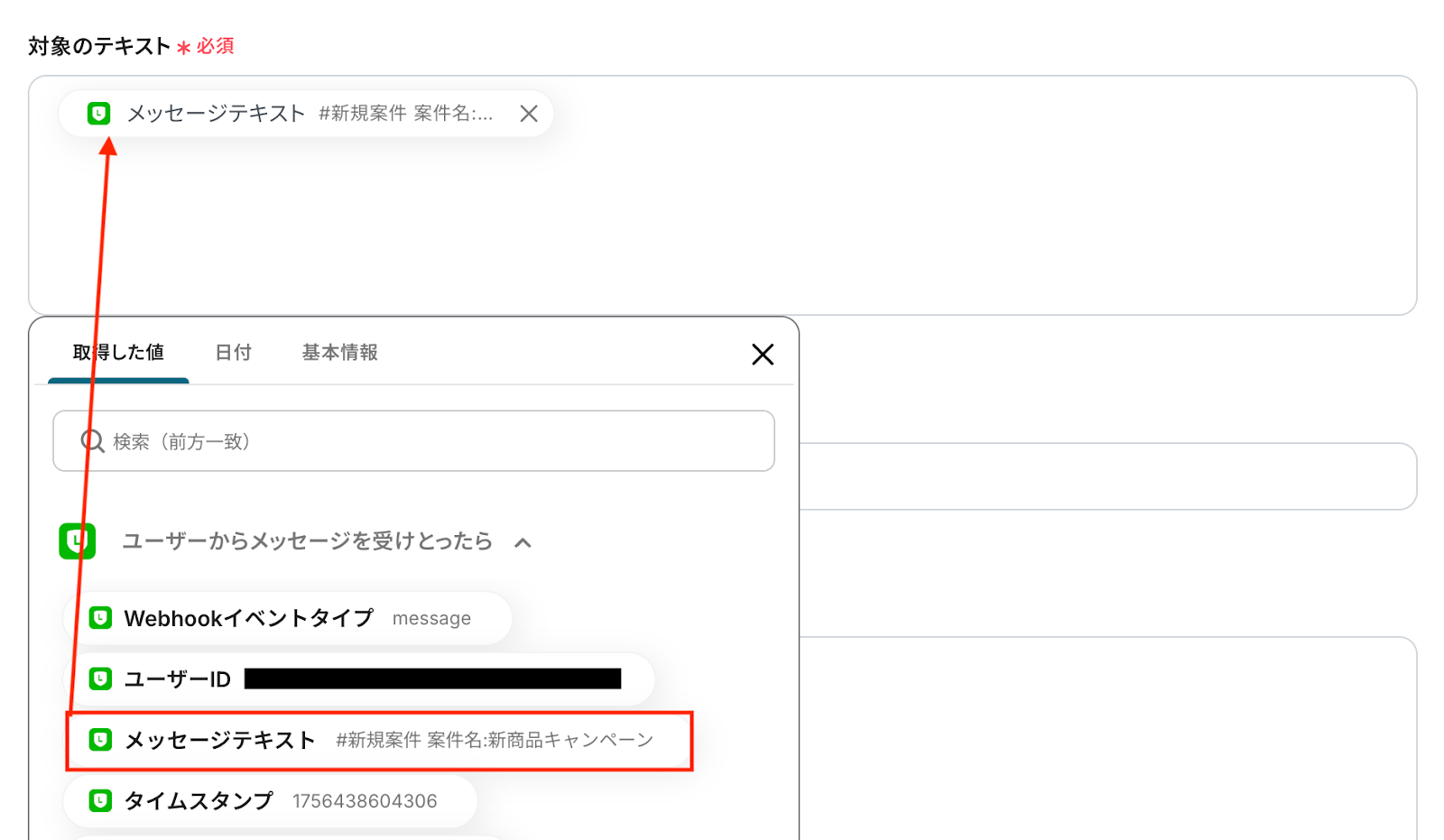Select the 取得した値 tab
The image size is (1444, 840).
point(118,353)
